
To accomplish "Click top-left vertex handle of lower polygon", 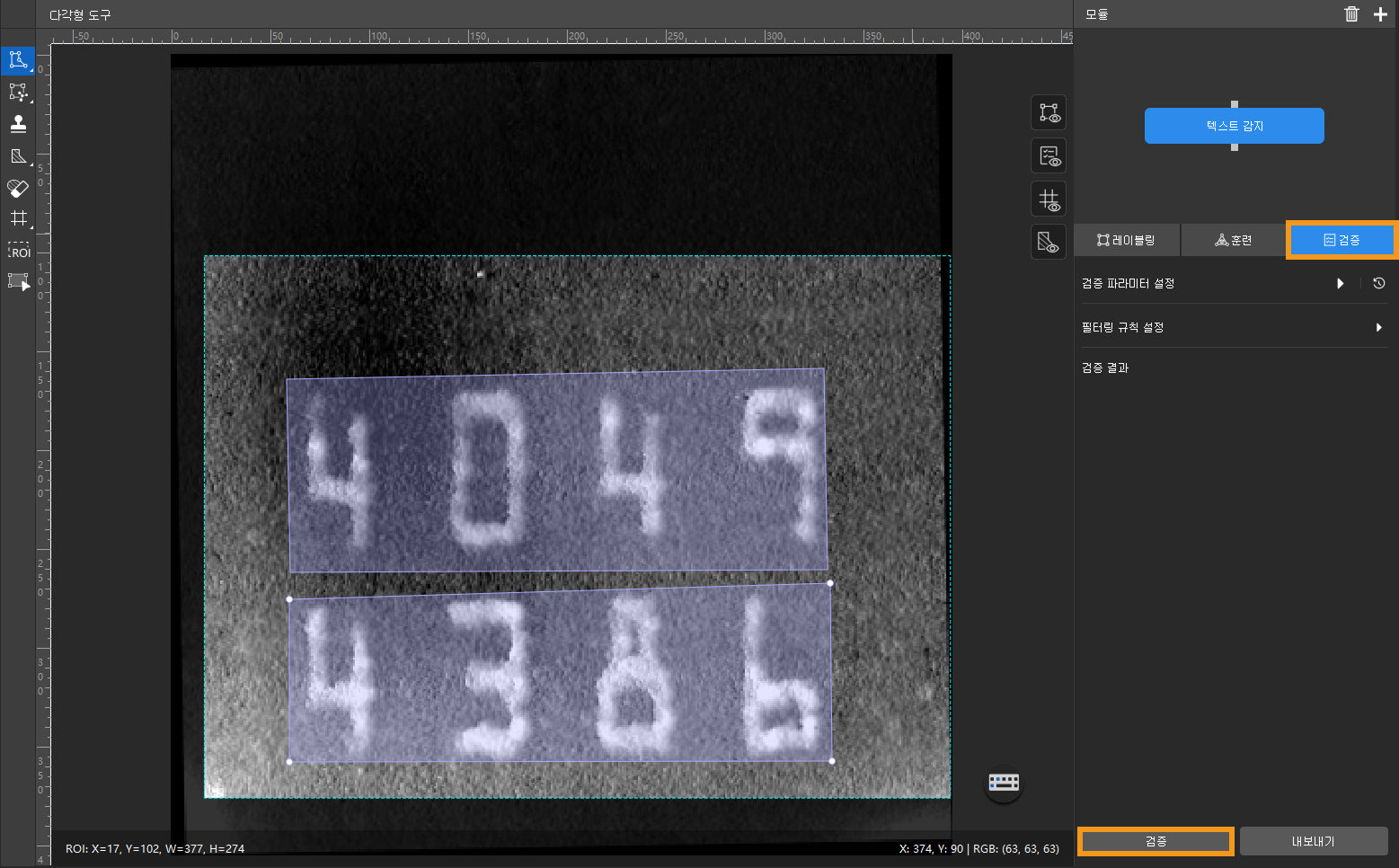I will 289,599.
